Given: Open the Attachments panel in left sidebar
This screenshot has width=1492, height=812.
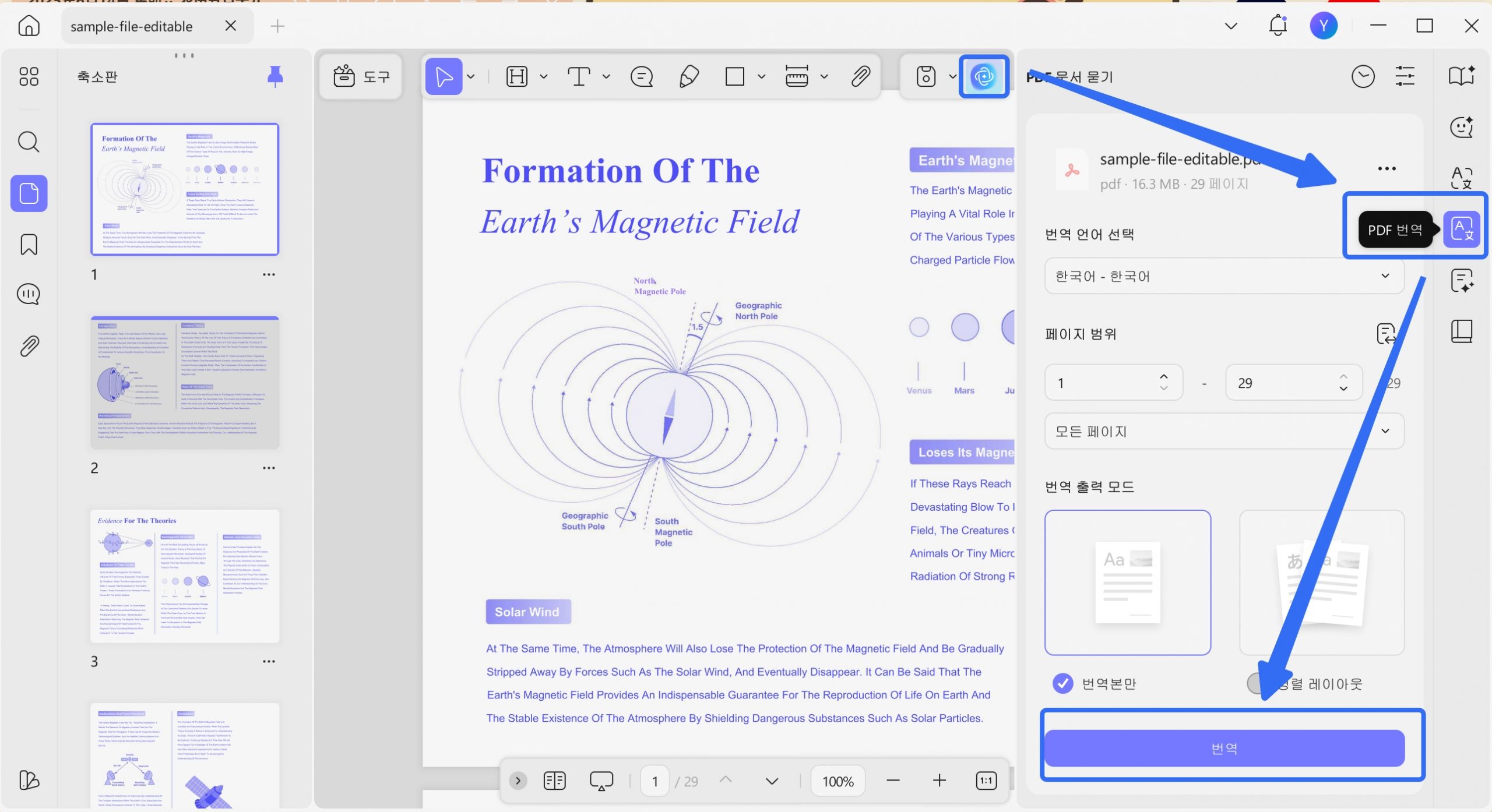Looking at the screenshot, I should (x=29, y=346).
